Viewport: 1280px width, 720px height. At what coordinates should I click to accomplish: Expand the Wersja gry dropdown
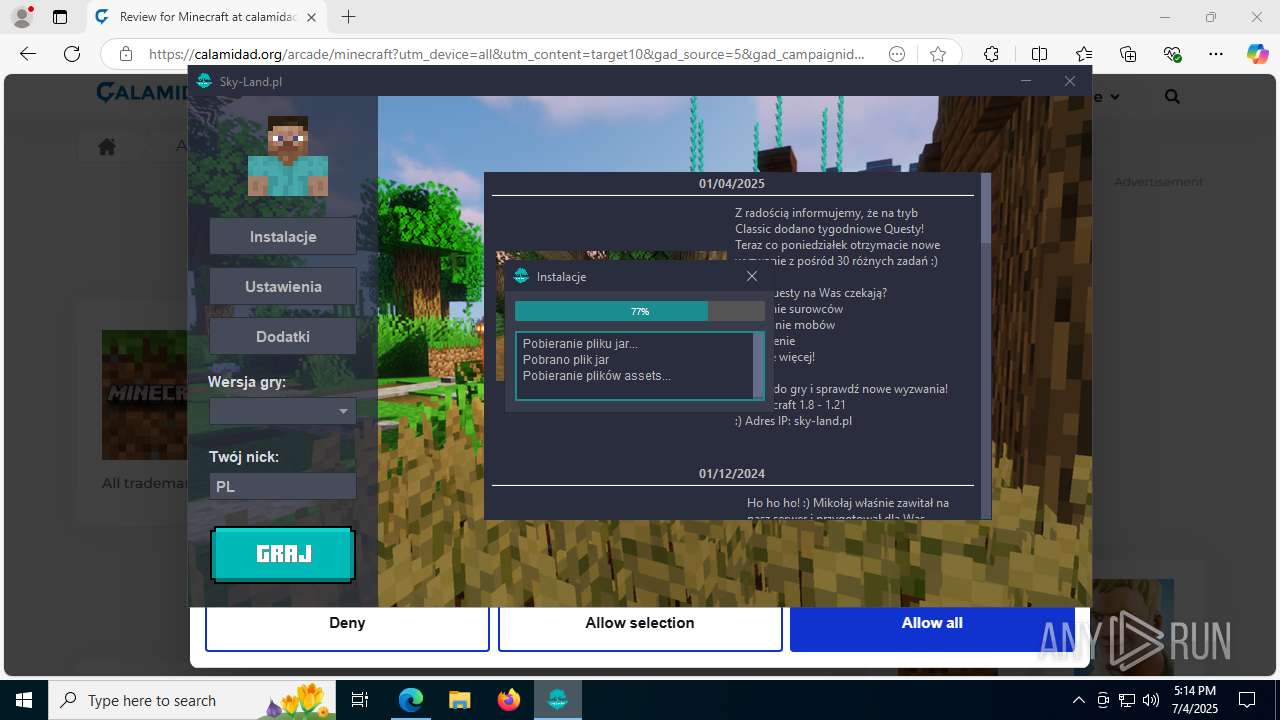(x=283, y=411)
